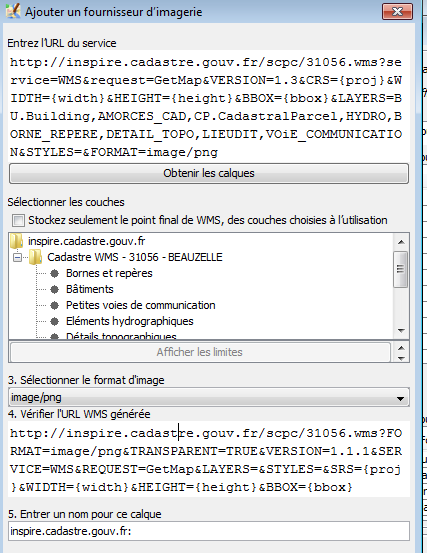Click the layer list scroll up arrow
The image size is (427, 553).
pos(401,242)
